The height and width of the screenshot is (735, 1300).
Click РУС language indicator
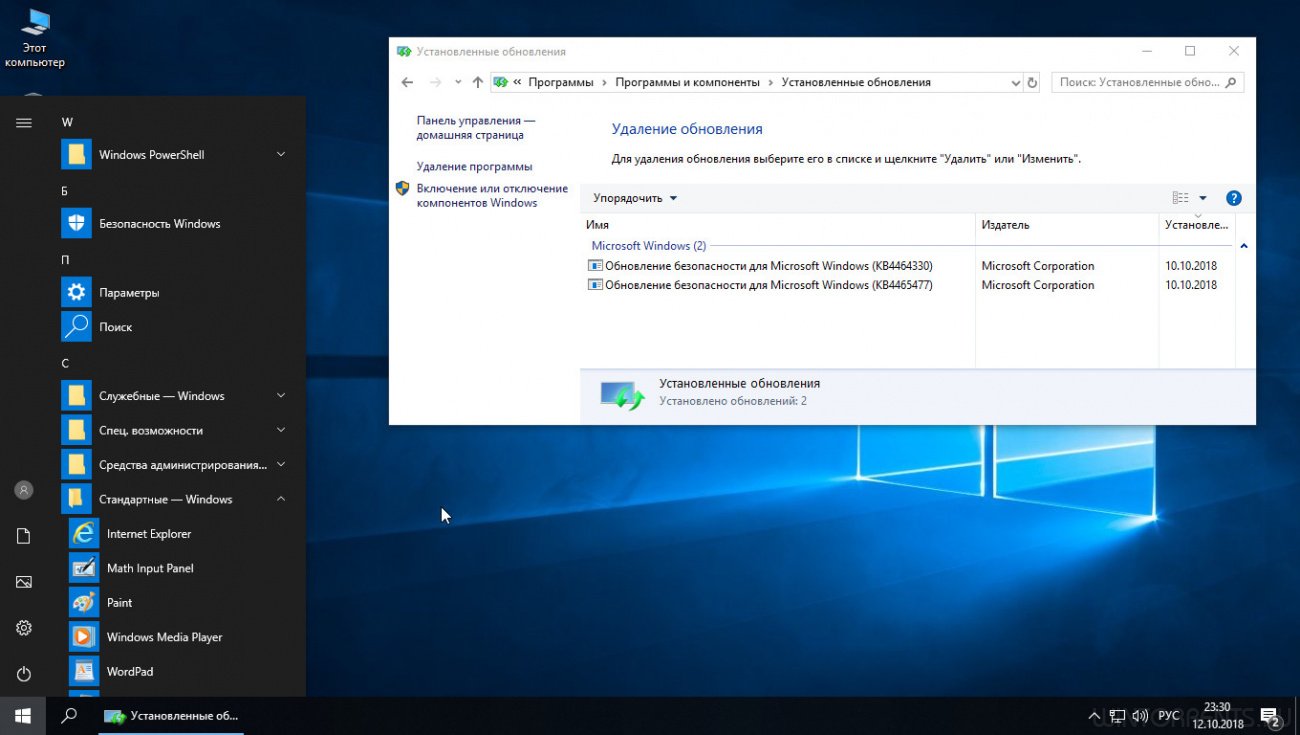coord(1168,716)
